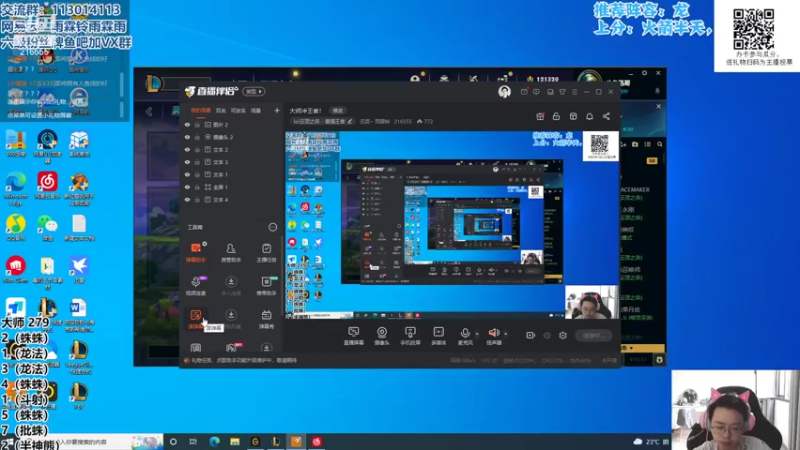Open the layout grid icon in stream header
The image size is (800, 450).
point(573,116)
